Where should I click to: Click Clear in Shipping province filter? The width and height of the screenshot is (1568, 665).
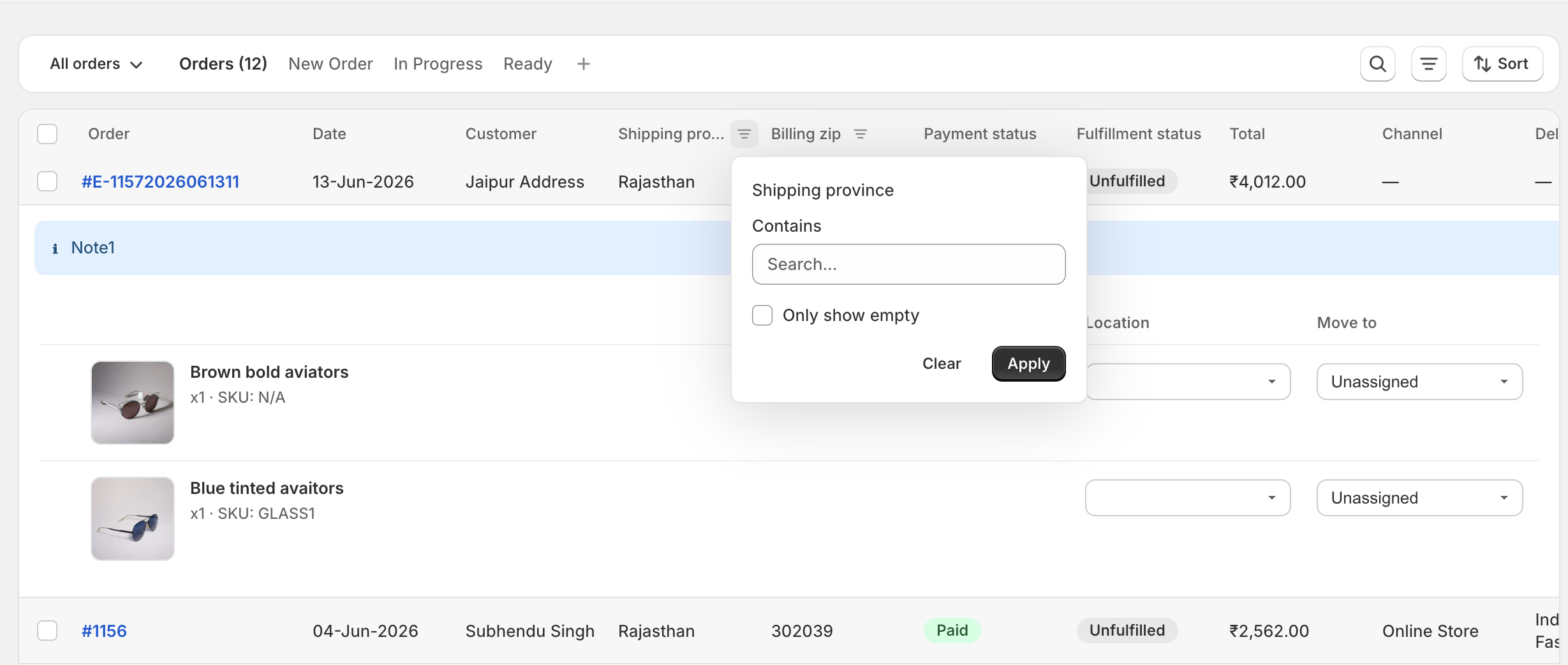(941, 364)
